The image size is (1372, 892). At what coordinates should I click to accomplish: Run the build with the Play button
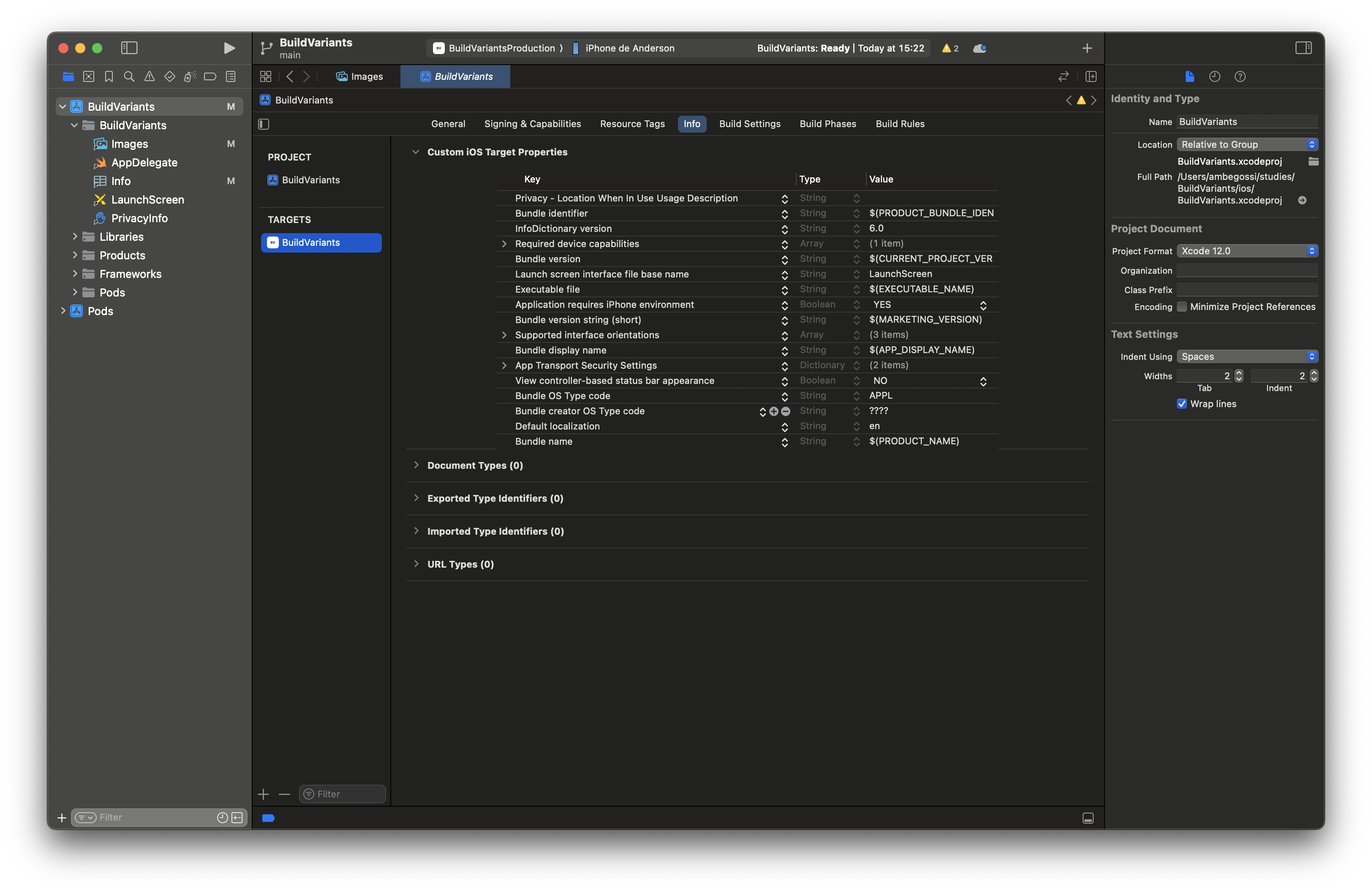click(x=229, y=48)
